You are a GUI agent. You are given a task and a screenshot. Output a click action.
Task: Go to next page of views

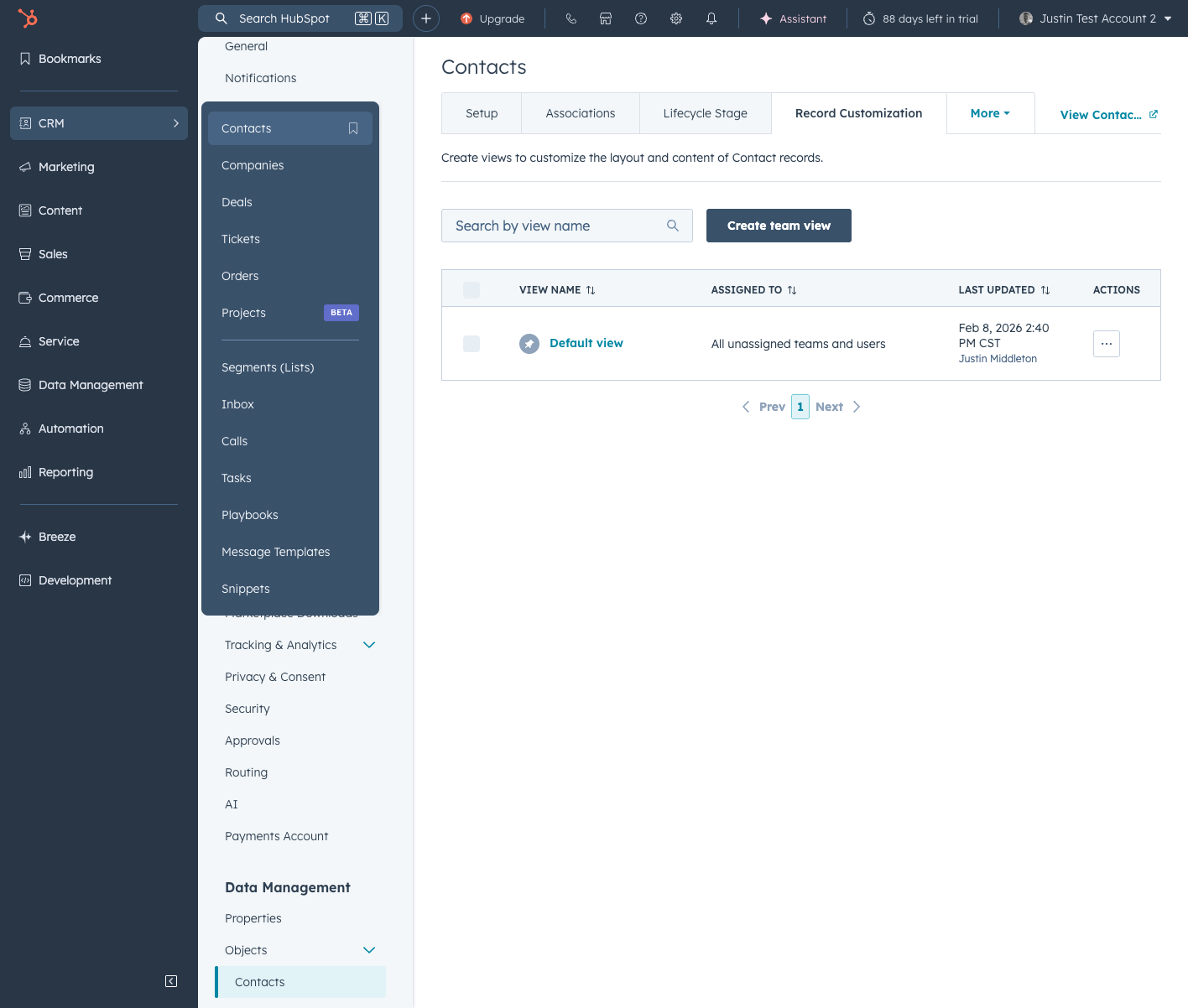(x=838, y=407)
